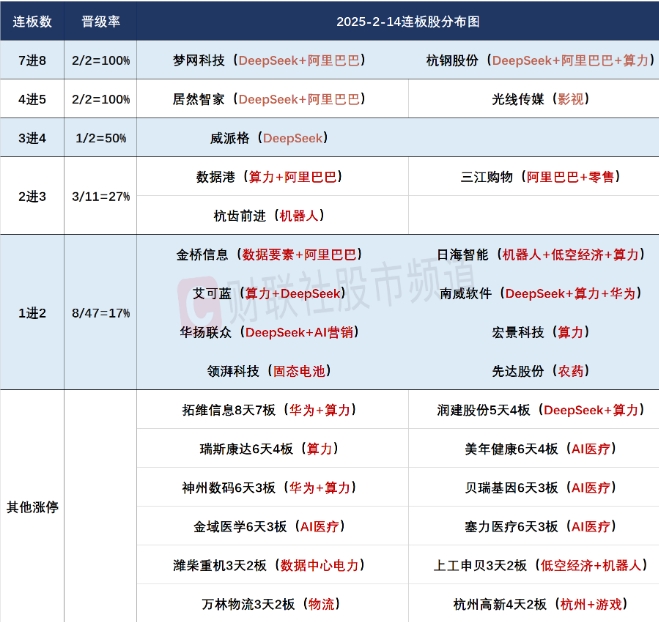Click the 领湃科技（固态电池）entry
The height and width of the screenshot is (622, 659).
click(x=269, y=371)
